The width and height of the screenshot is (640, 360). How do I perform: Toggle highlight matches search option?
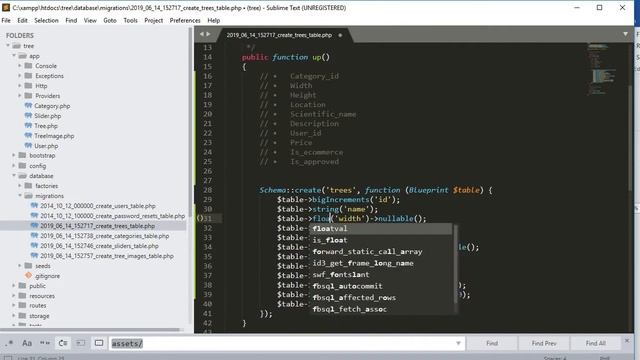pos(99,343)
